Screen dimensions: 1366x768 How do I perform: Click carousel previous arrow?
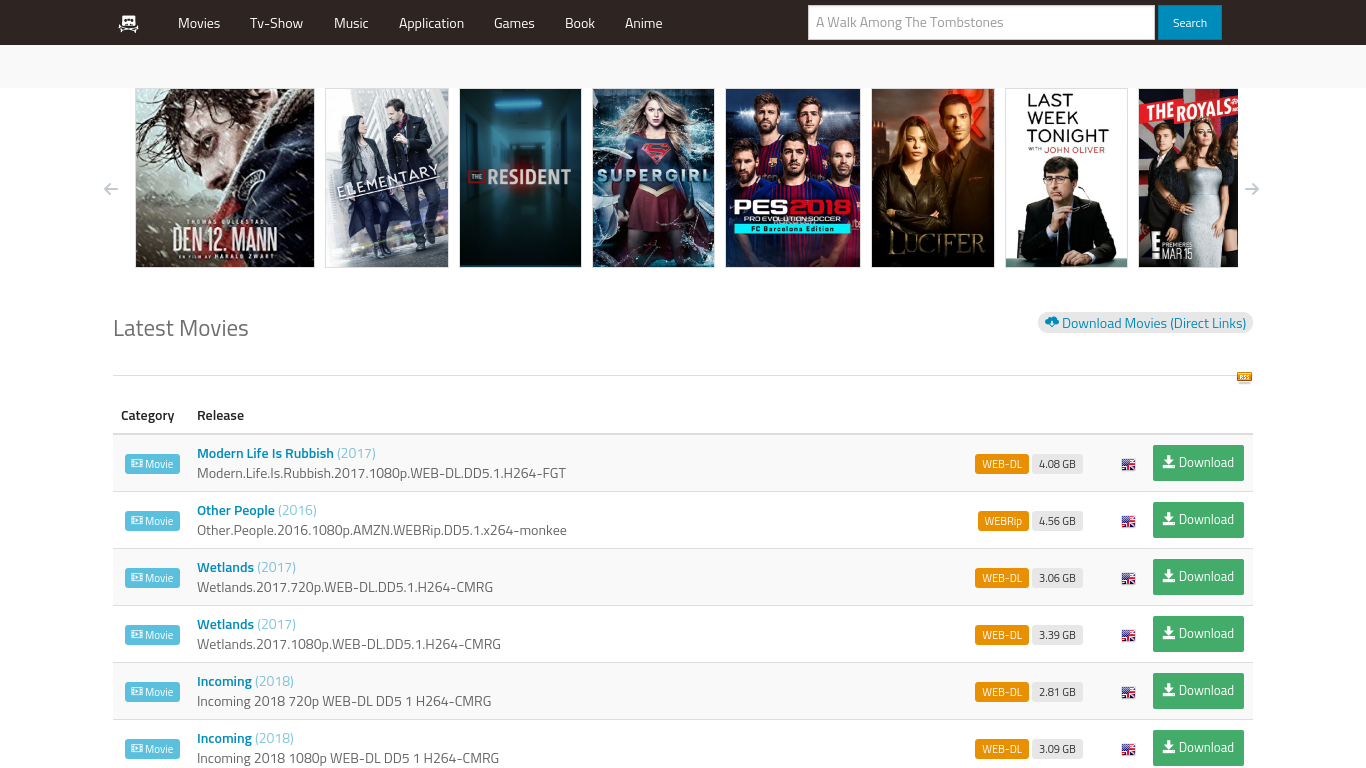(111, 189)
